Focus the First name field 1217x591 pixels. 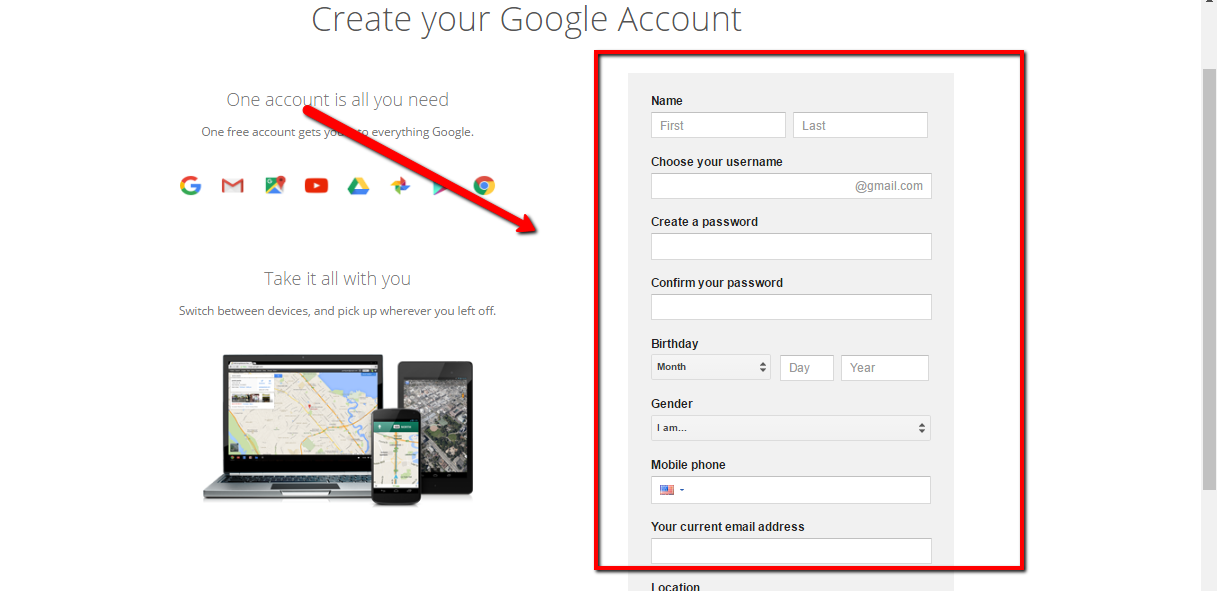pyautogui.click(x=718, y=125)
